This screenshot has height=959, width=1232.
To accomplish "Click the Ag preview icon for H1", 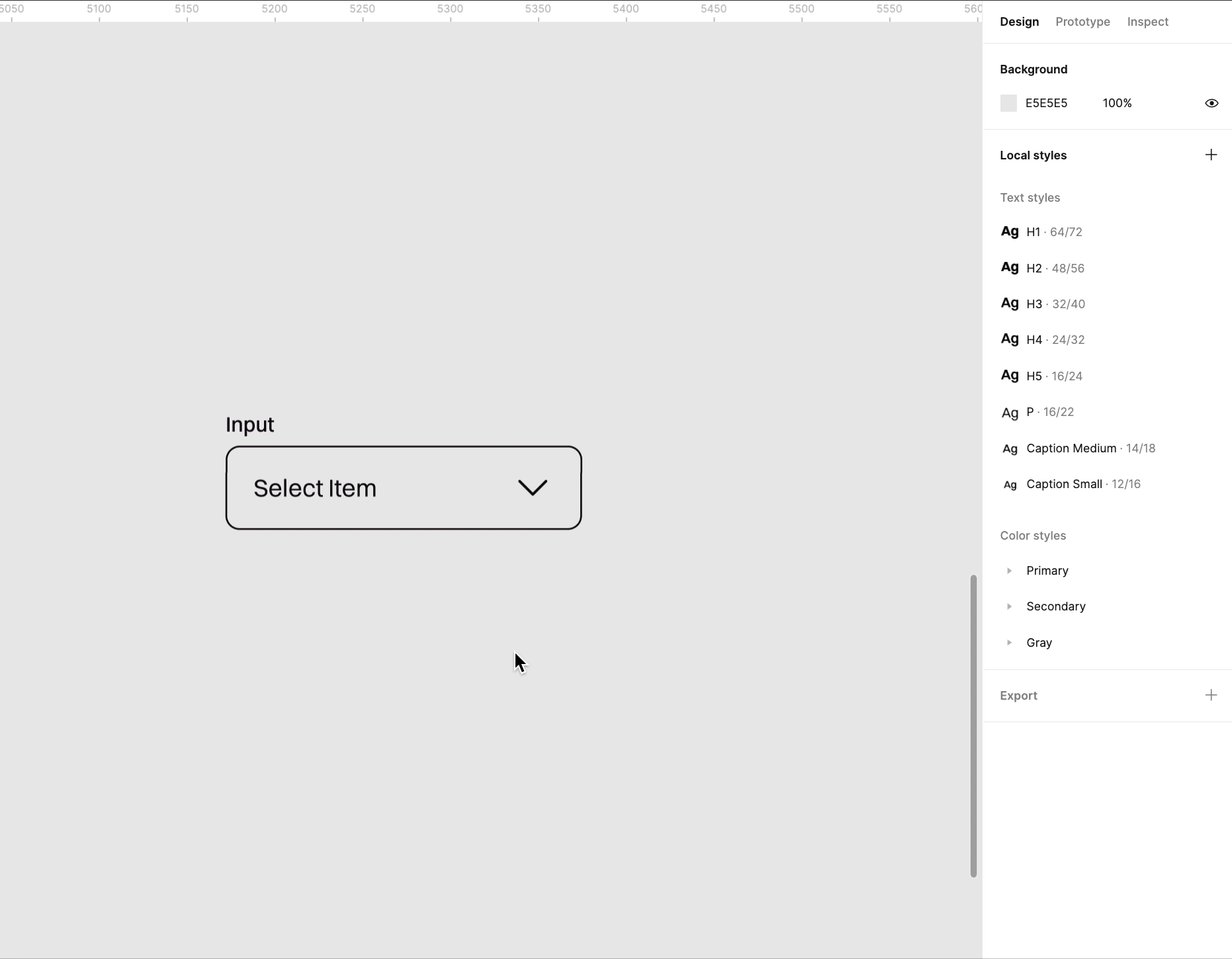I will click(1010, 232).
